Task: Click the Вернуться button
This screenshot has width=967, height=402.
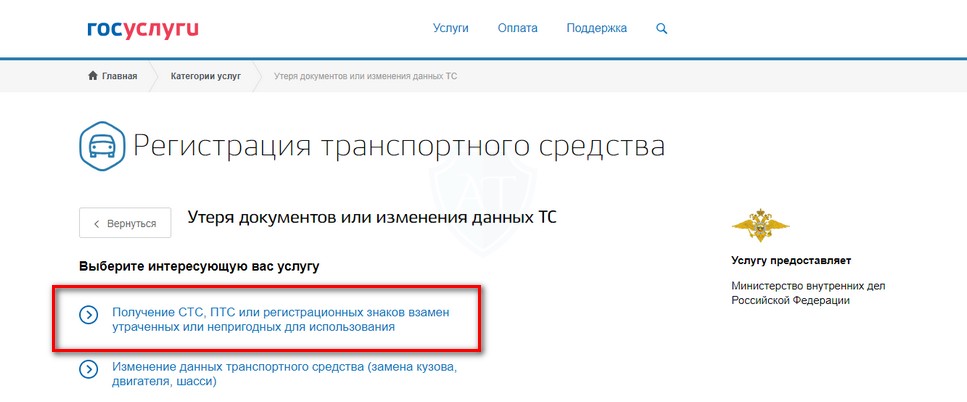Action: pos(125,223)
